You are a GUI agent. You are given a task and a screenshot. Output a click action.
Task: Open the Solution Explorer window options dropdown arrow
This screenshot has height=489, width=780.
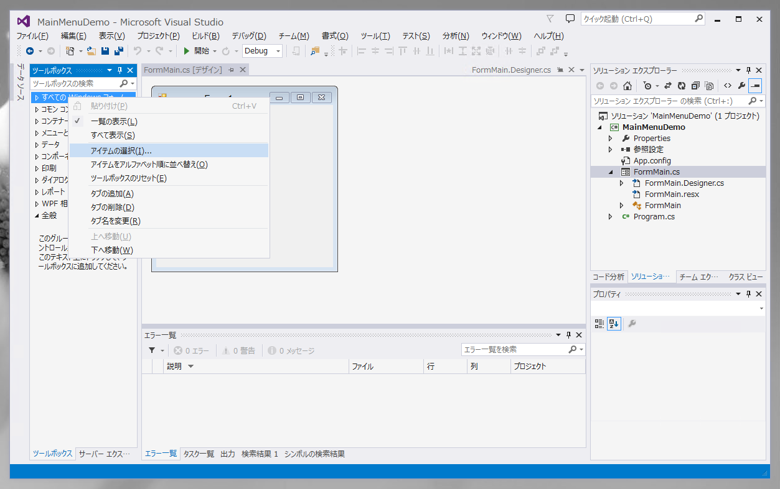tap(738, 70)
